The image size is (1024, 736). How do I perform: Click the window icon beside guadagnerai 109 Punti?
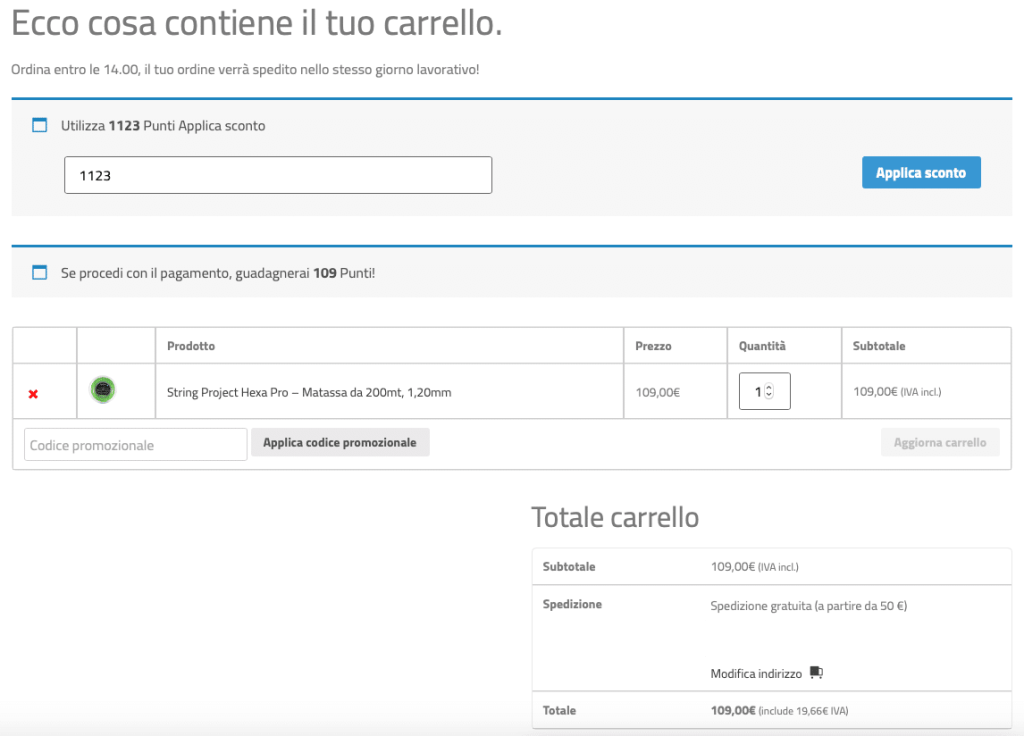(40, 272)
